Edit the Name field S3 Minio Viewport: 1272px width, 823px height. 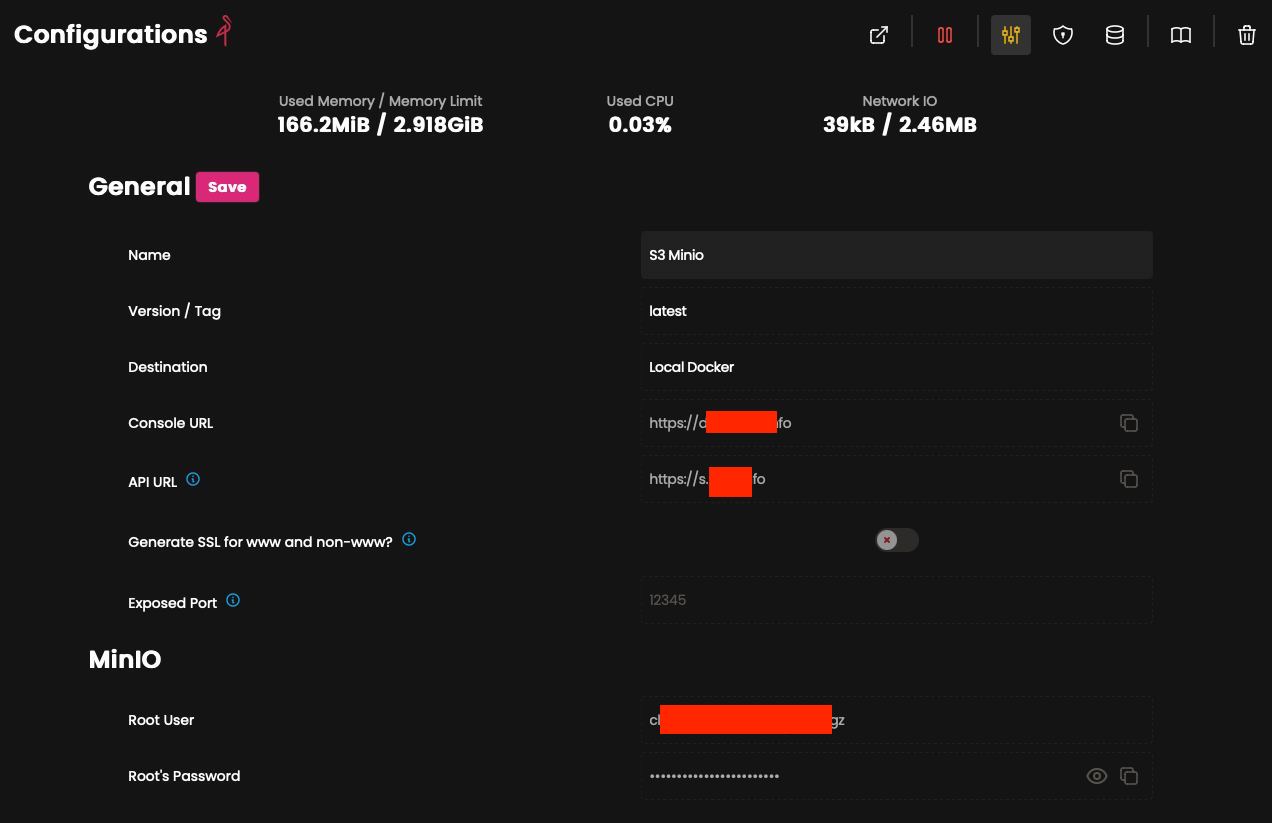click(897, 255)
